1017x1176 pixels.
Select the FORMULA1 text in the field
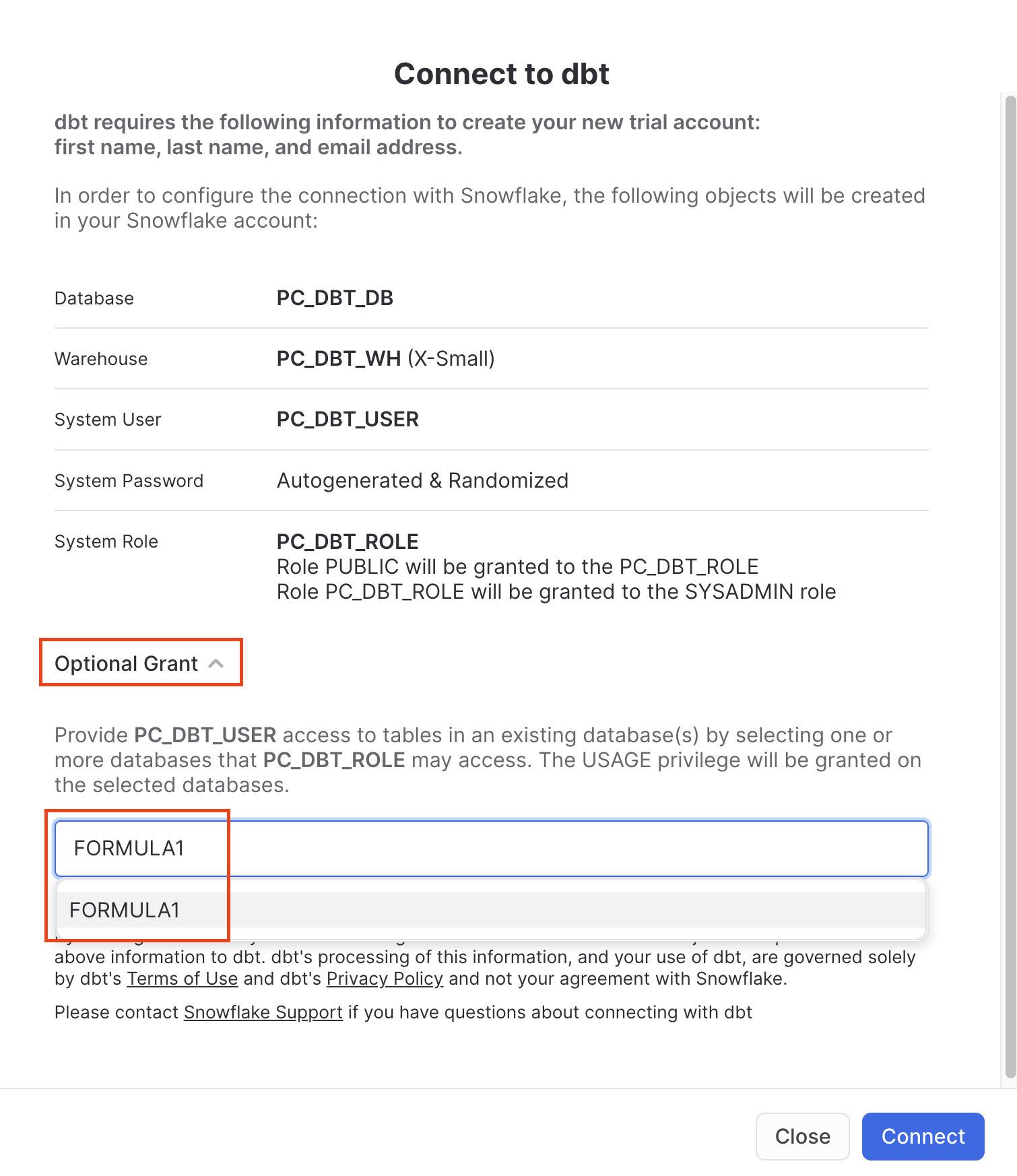(x=131, y=848)
